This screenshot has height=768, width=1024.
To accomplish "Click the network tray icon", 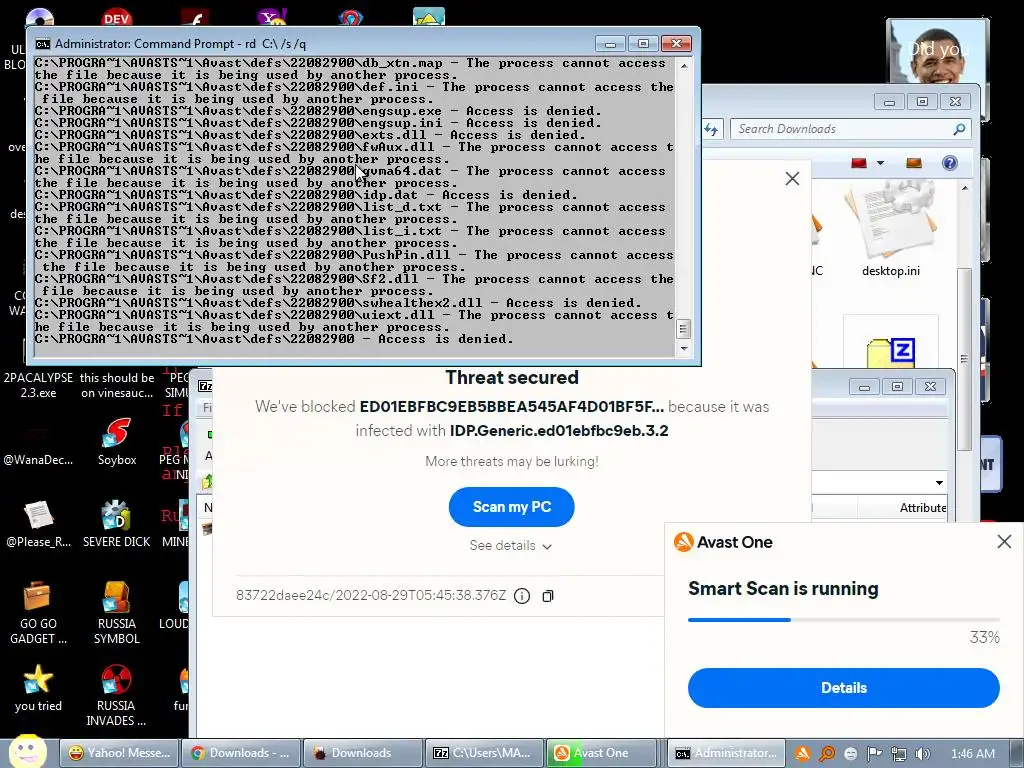I will tap(899, 754).
